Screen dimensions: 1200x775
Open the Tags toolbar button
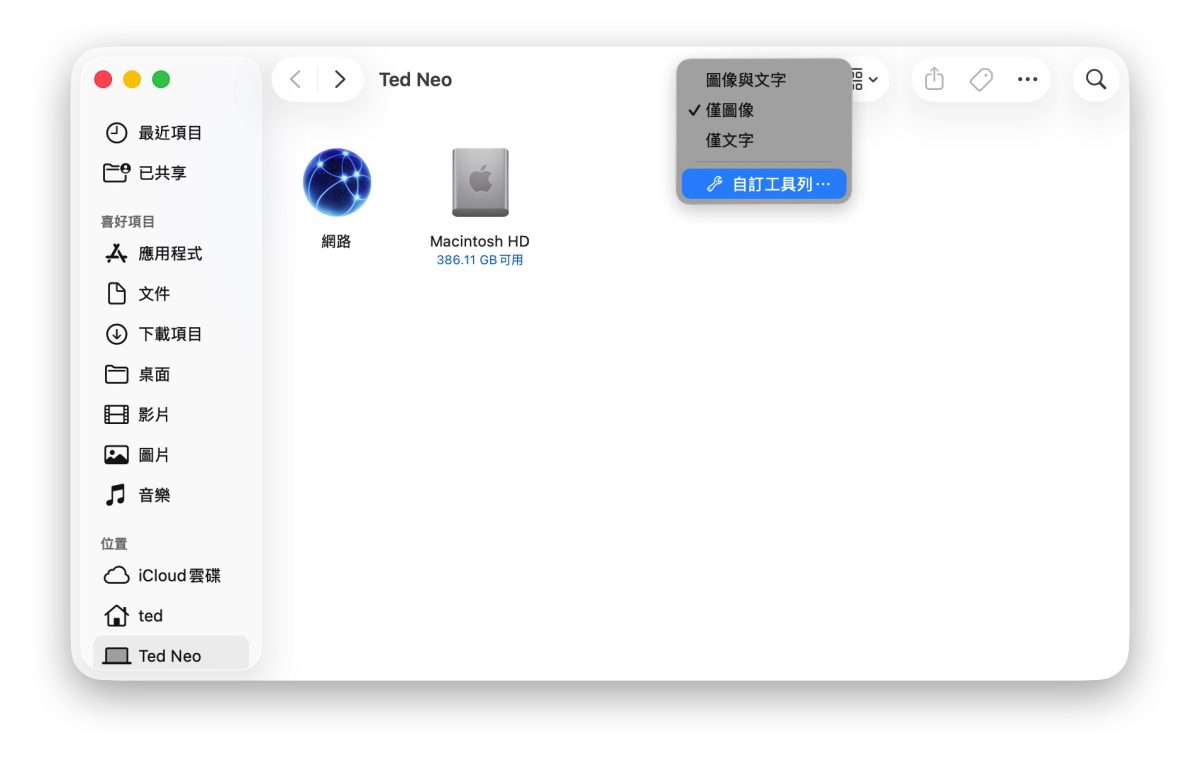981,79
